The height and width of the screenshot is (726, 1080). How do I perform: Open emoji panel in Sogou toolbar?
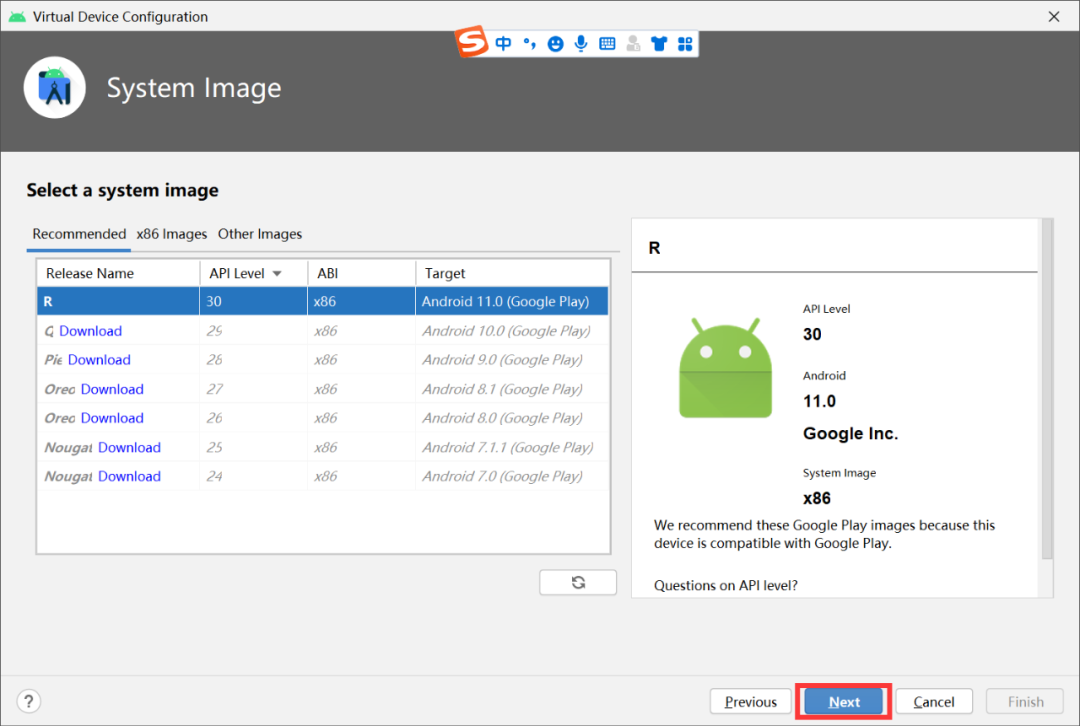pos(555,43)
